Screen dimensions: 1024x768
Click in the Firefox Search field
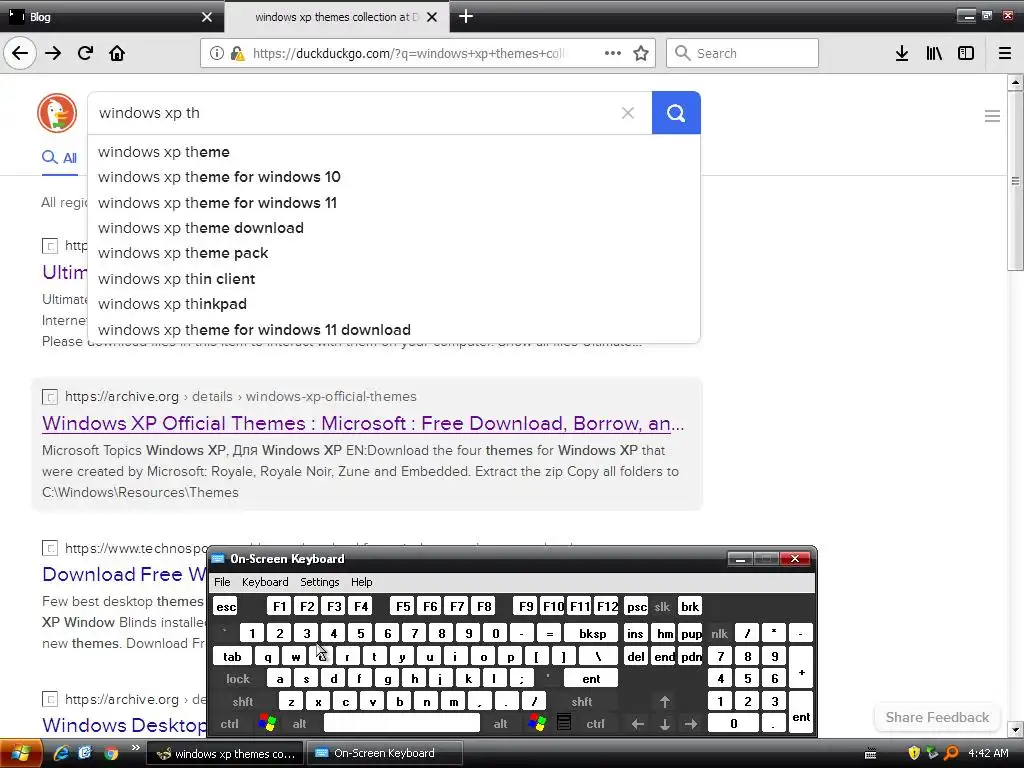[x=742, y=53]
